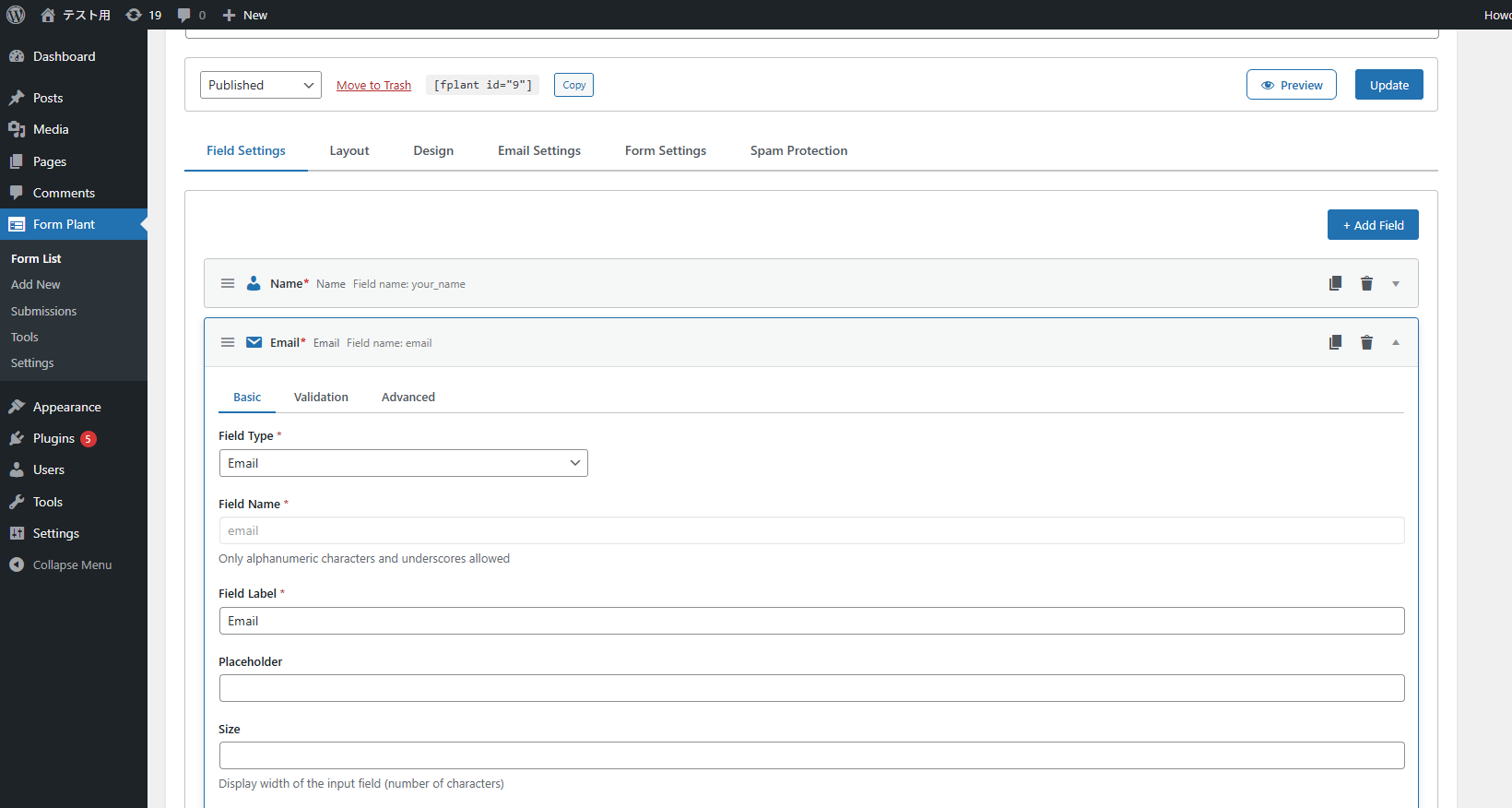The height and width of the screenshot is (808, 1512).
Task: Copy the form shortcode
Action: tap(573, 85)
